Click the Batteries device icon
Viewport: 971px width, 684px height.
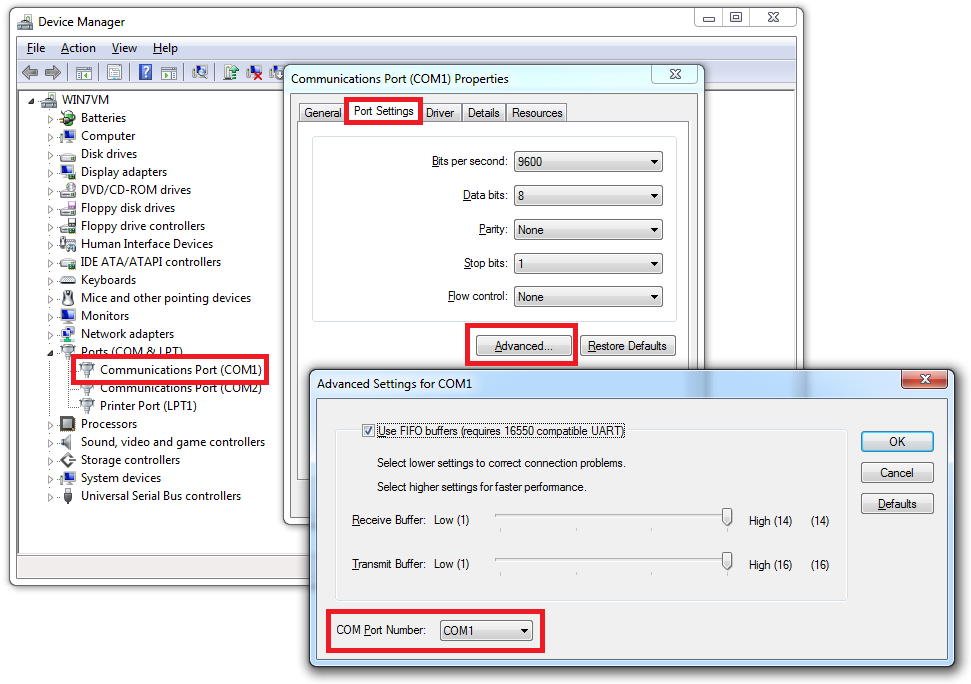click(x=68, y=118)
